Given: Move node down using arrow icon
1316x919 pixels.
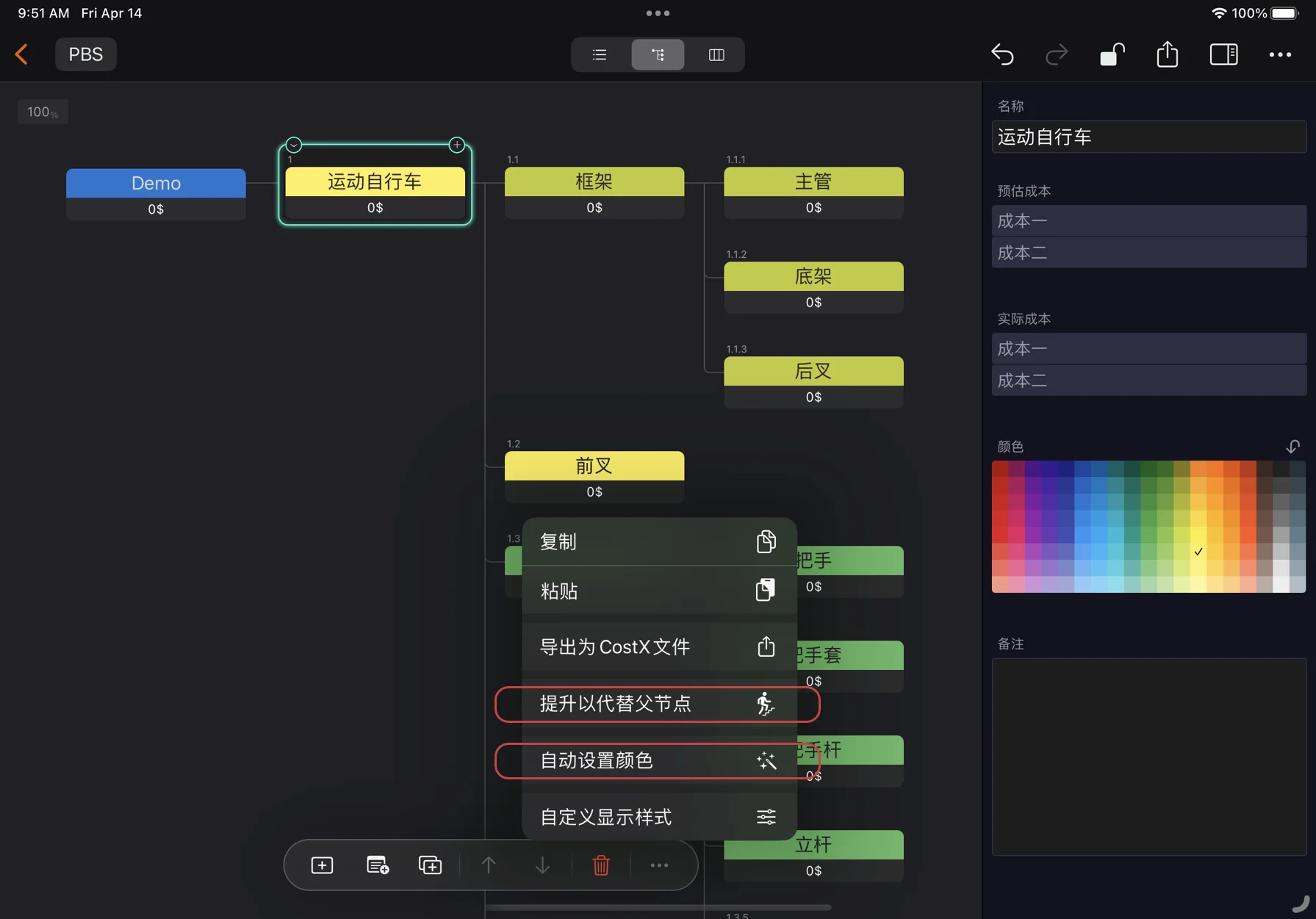Looking at the screenshot, I should pos(543,865).
